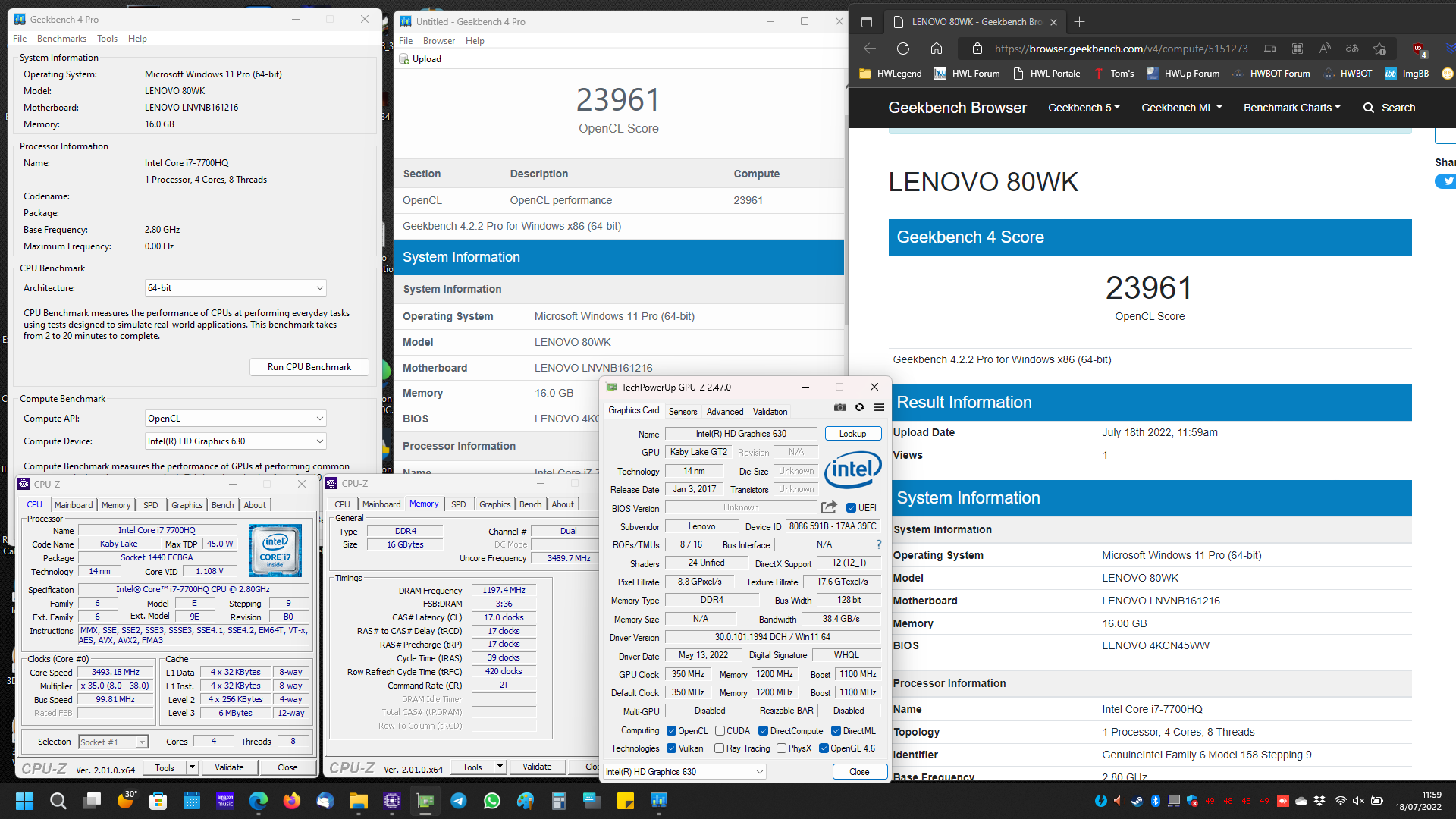1456x819 pixels.
Task: Switch to the Mainboard tab in left CPU-Z
Action: [74, 505]
